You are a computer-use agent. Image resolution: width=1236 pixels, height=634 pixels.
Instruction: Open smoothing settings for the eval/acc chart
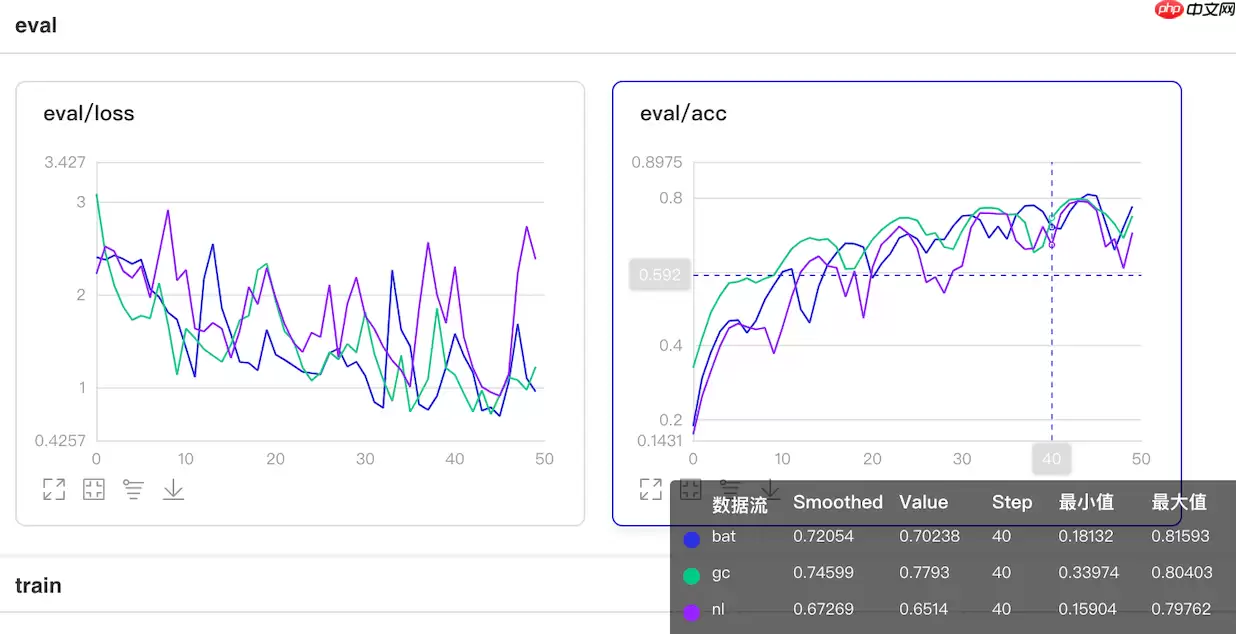tap(730, 487)
